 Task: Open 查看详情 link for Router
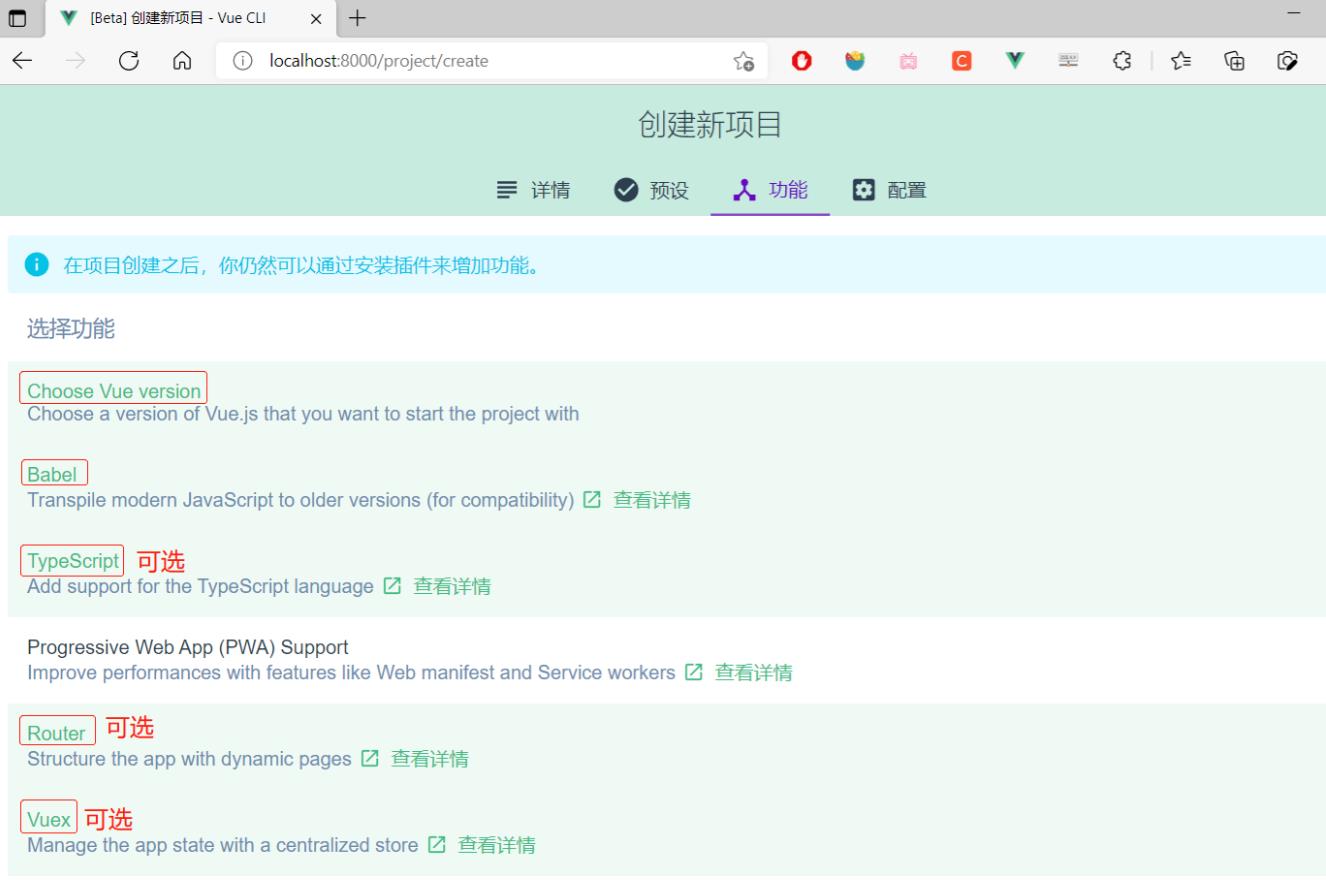(429, 759)
